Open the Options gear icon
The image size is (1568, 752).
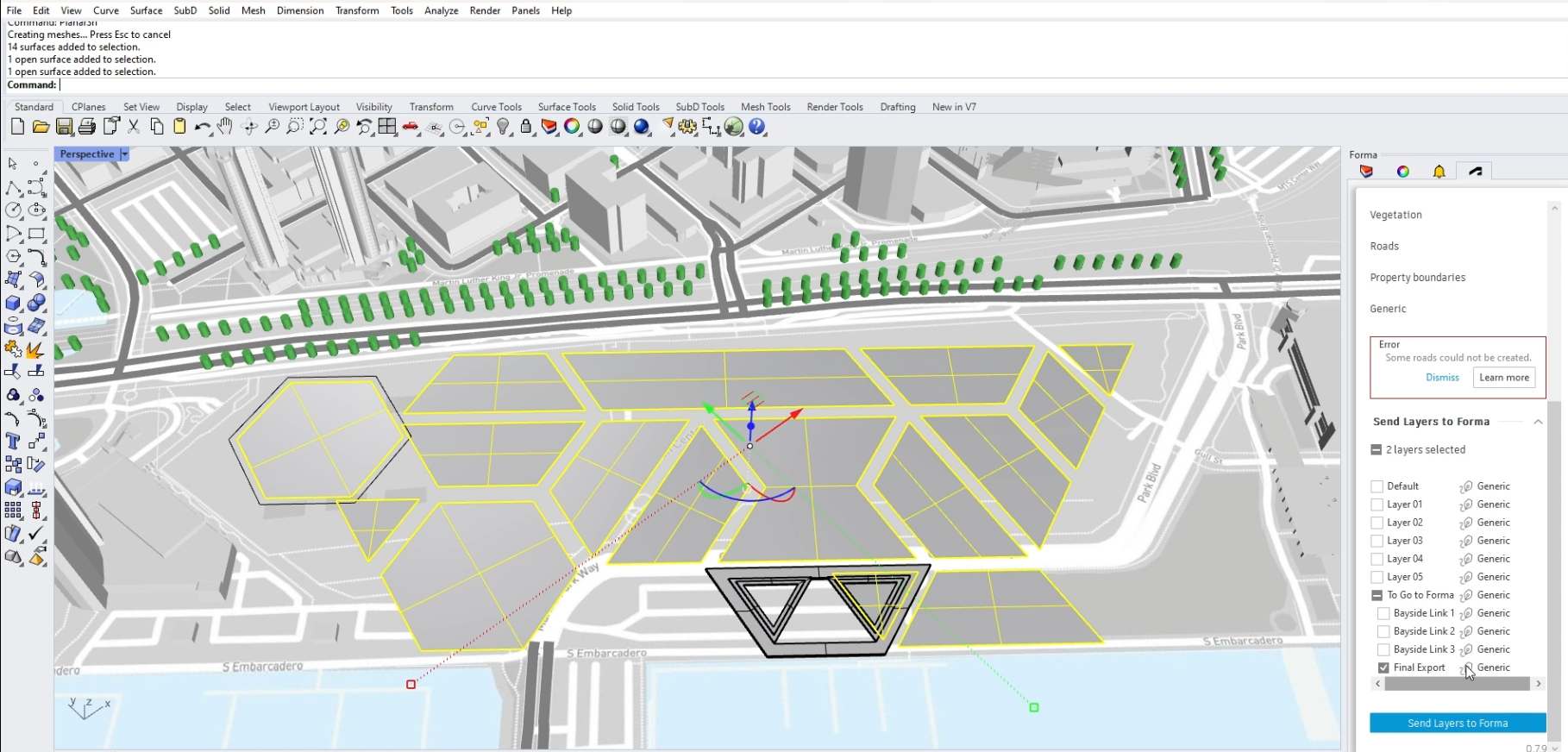click(687, 127)
